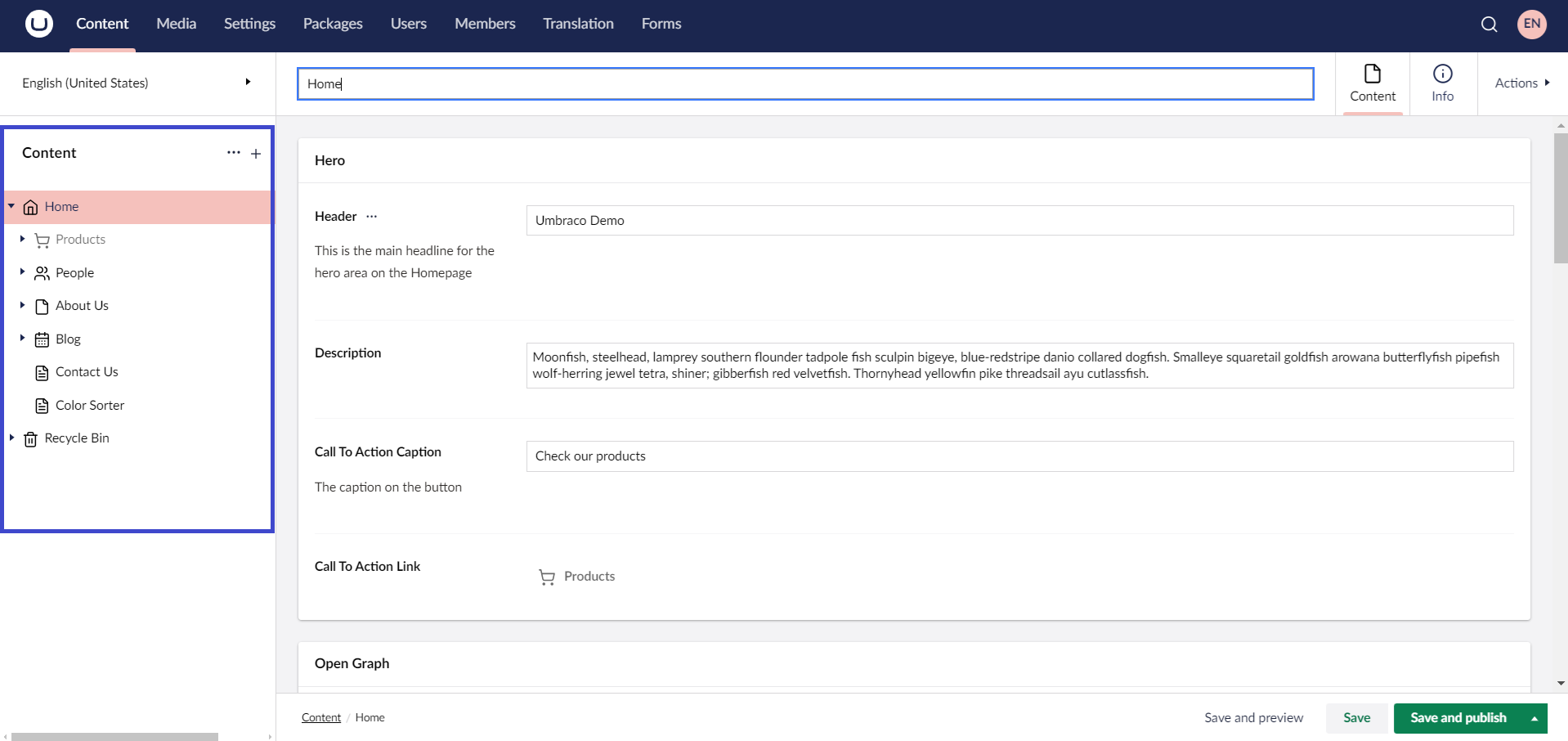Open the Content breadcrumb link
Viewport: 1568px width, 741px height.
tap(320, 717)
